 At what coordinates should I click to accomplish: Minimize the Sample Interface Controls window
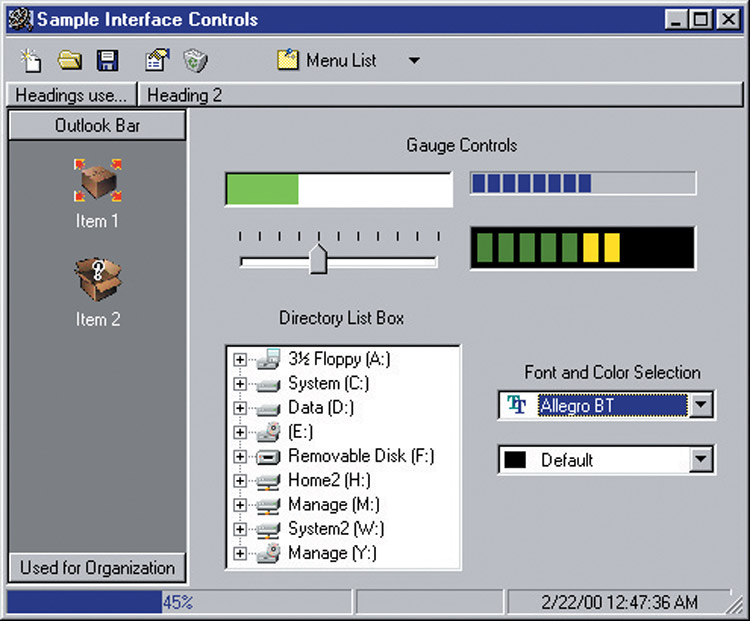pyautogui.click(x=676, y=20)
